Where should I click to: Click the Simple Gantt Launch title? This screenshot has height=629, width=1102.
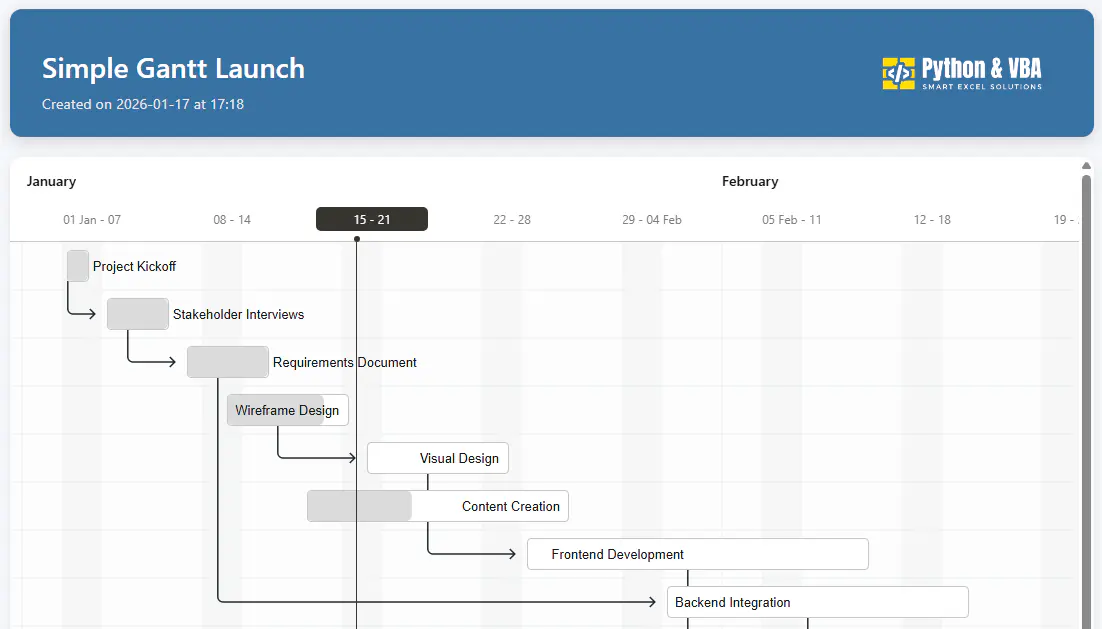(x=173, y=68)
